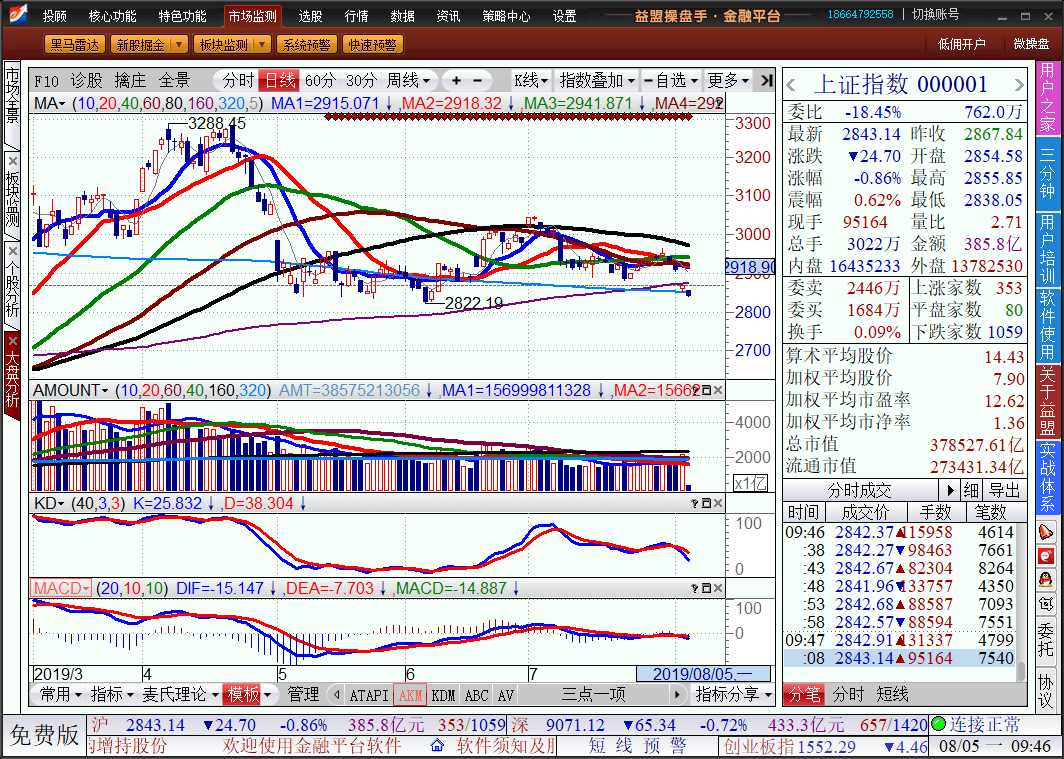Click the F10 button on chart toolbar
The height and width of the screenshot is (759, 1064).
click(48, 81)
